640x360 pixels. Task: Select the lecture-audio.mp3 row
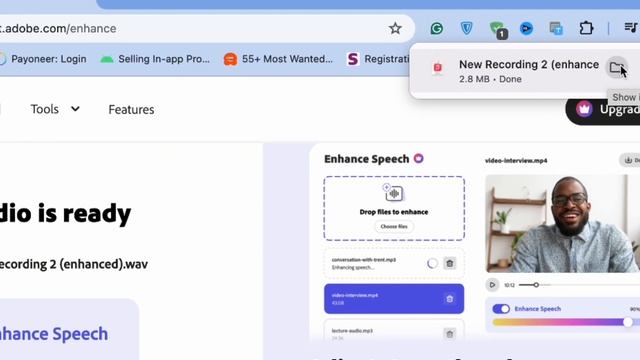click(x=394, y=331)
